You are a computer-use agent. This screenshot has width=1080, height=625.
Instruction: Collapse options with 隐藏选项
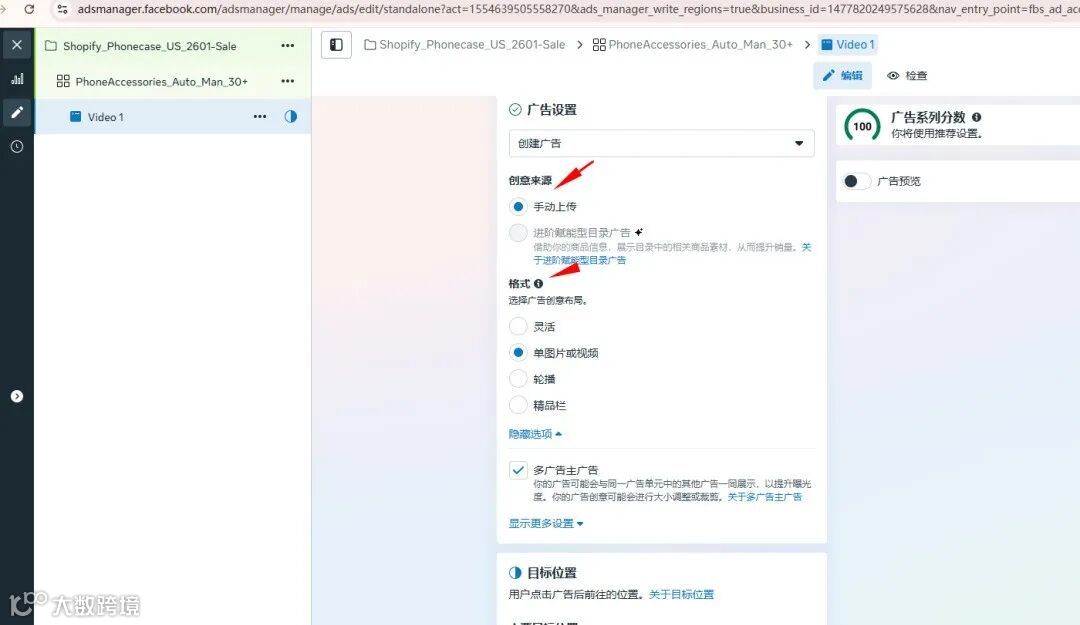pyautogui.click(x=535, y=434)
